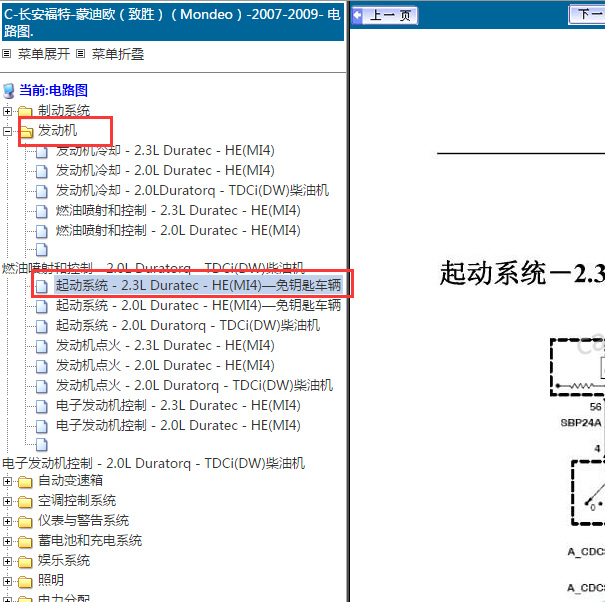
Task: Expand the 蓄电池和充电系统 tree node
Action: (x=7, y=541)
